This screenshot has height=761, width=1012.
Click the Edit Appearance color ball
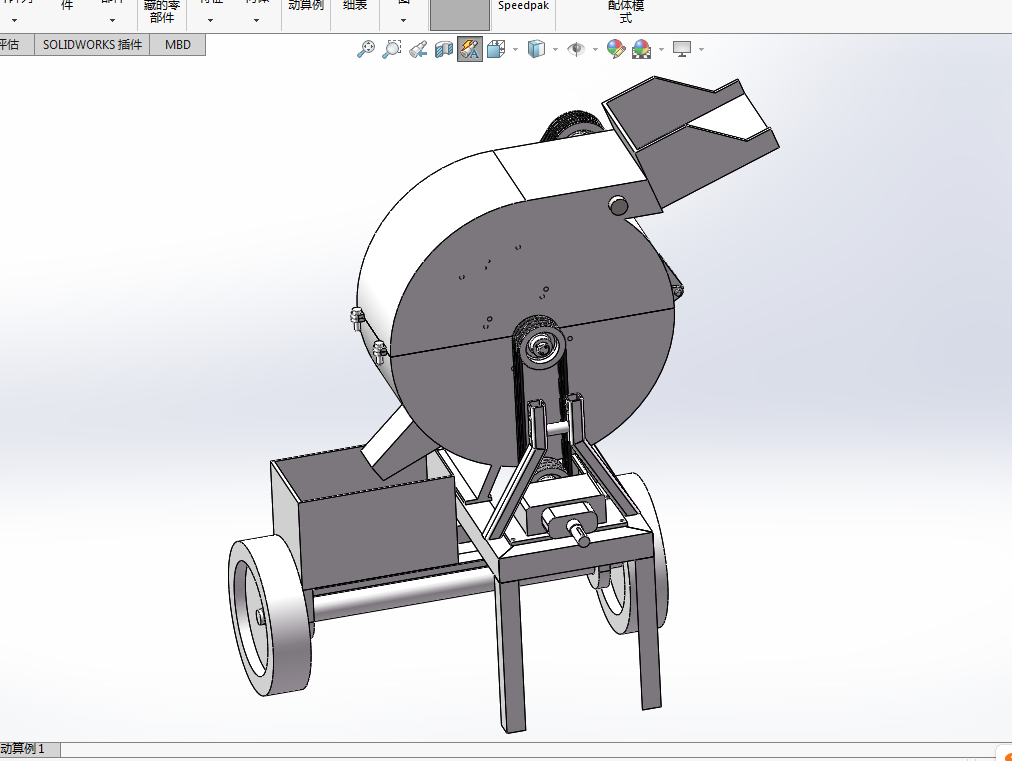pyautogui.click(x=616, y=49)
